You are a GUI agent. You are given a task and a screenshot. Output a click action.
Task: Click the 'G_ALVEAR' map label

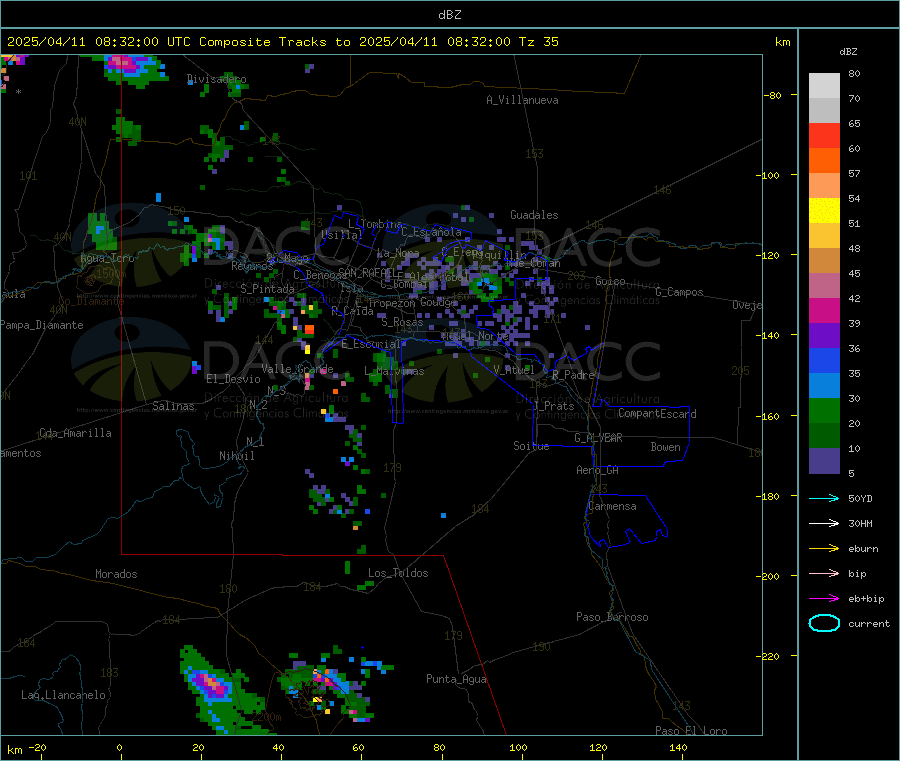click(x=598, y=438)
